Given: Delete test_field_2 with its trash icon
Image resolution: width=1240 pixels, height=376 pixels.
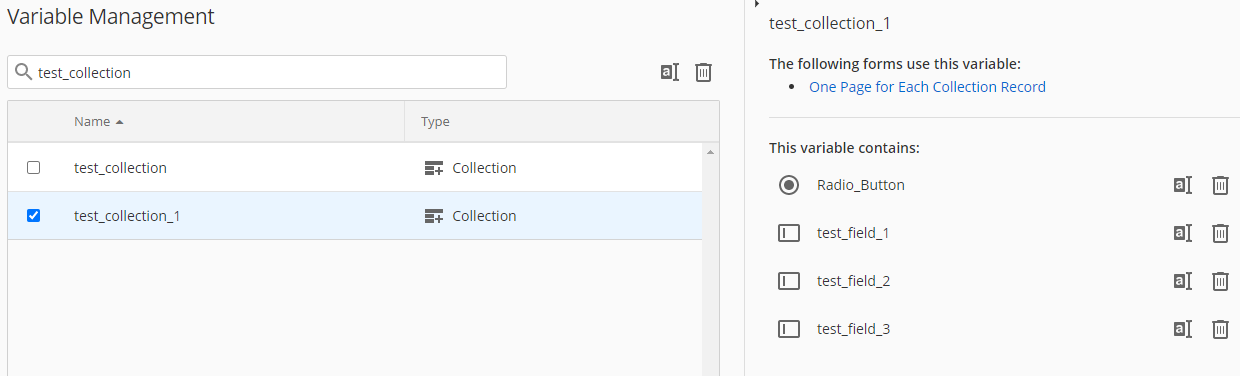Looking at the screenshot, I should click(x=1220, y=281).
